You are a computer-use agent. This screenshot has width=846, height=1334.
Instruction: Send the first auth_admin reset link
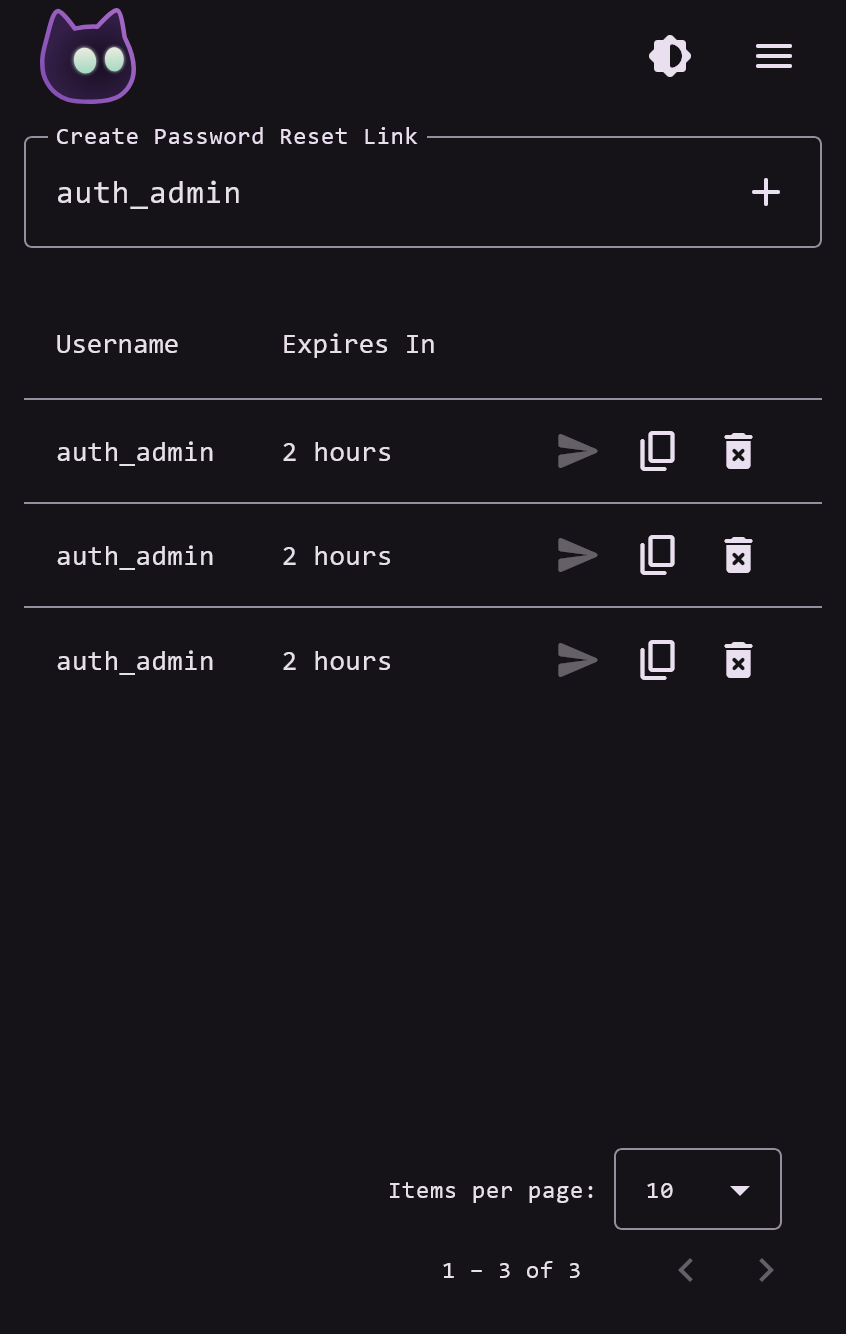(578, 451)
